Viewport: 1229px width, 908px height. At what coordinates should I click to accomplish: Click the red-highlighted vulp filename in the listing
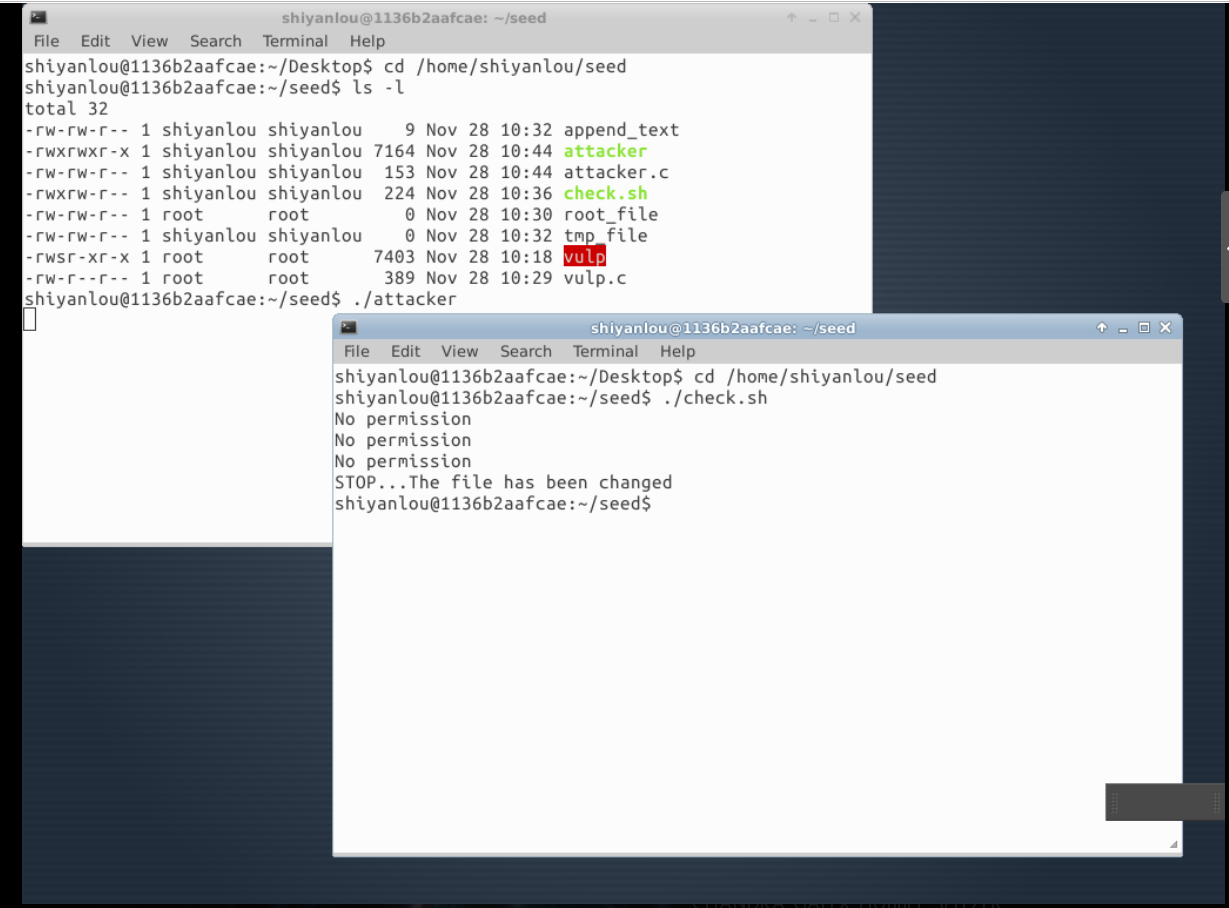pyautogui.click(x=584, y=257)
